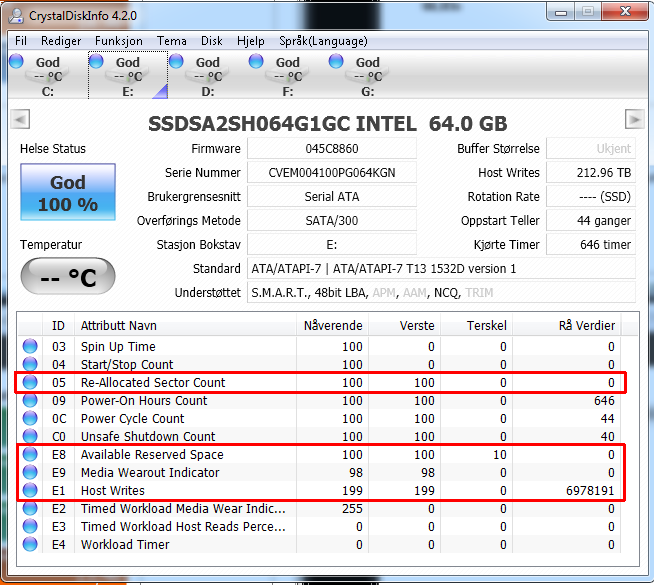Image resolution: width=654 pixels, height=585 pixels.
Task: Click the Oppstart Teller 44 ganger value
Action: [x=591, y=221]
